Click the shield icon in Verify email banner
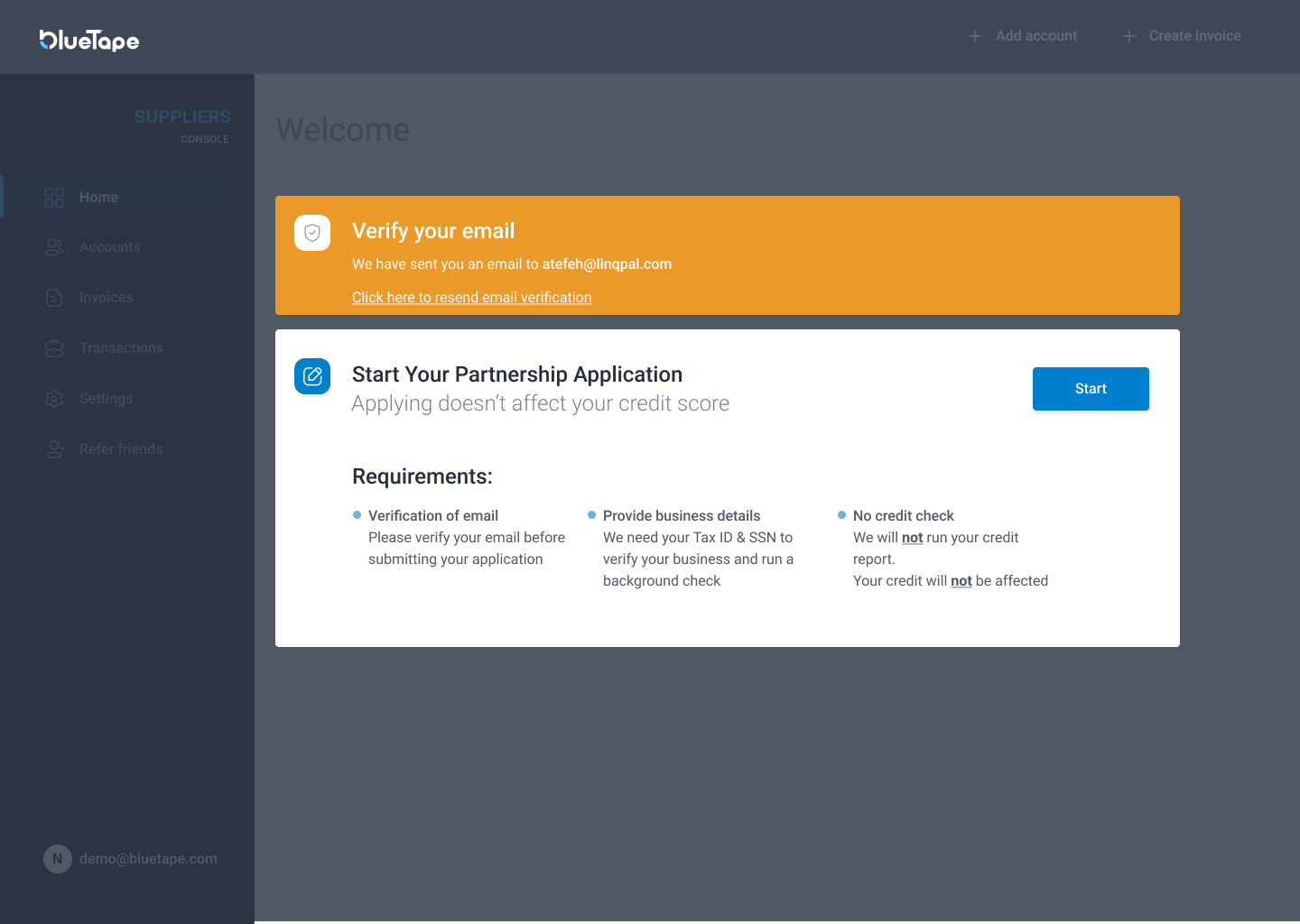The image size is (1300, 924). (x=312, y=233)
